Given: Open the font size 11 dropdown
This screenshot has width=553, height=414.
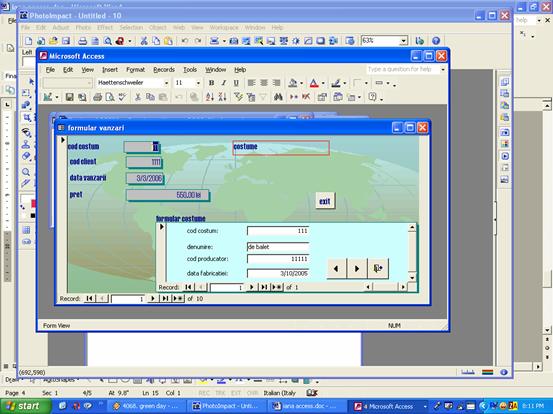Looking at the screenshot, I should tap(198, 83).
